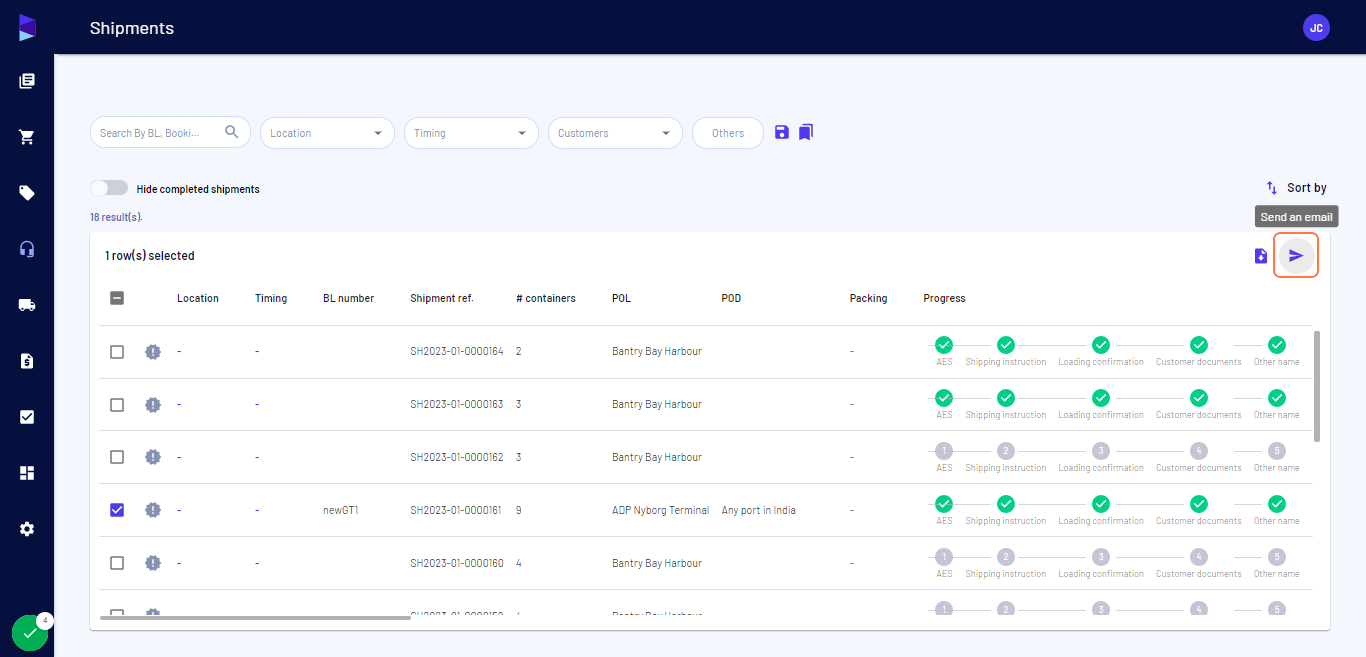The height and width of the screenshot is (657, 1366).
Task: Click alert badge icon for SH2023-01-0000160
Action: pos(152,563)
